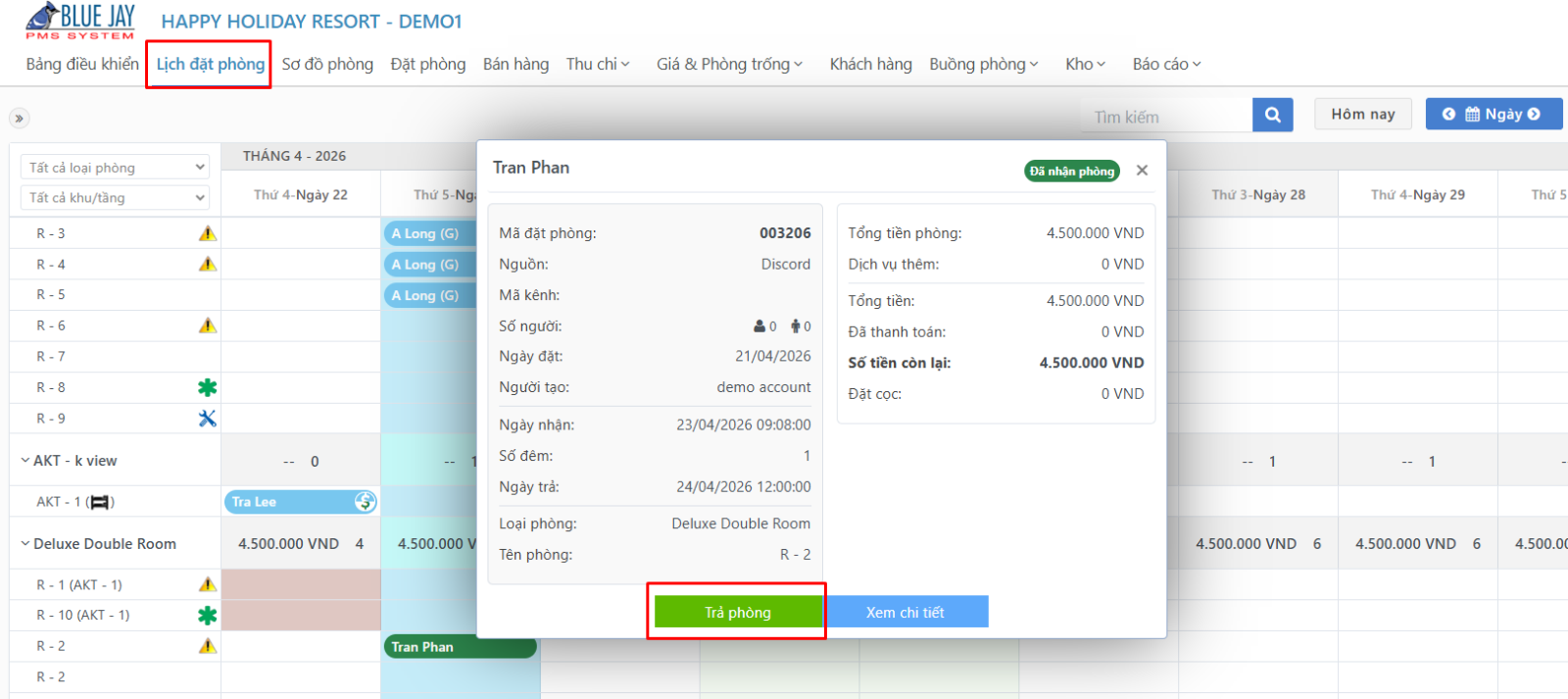Click the green asterisk on R - 8

click(208, 387)
